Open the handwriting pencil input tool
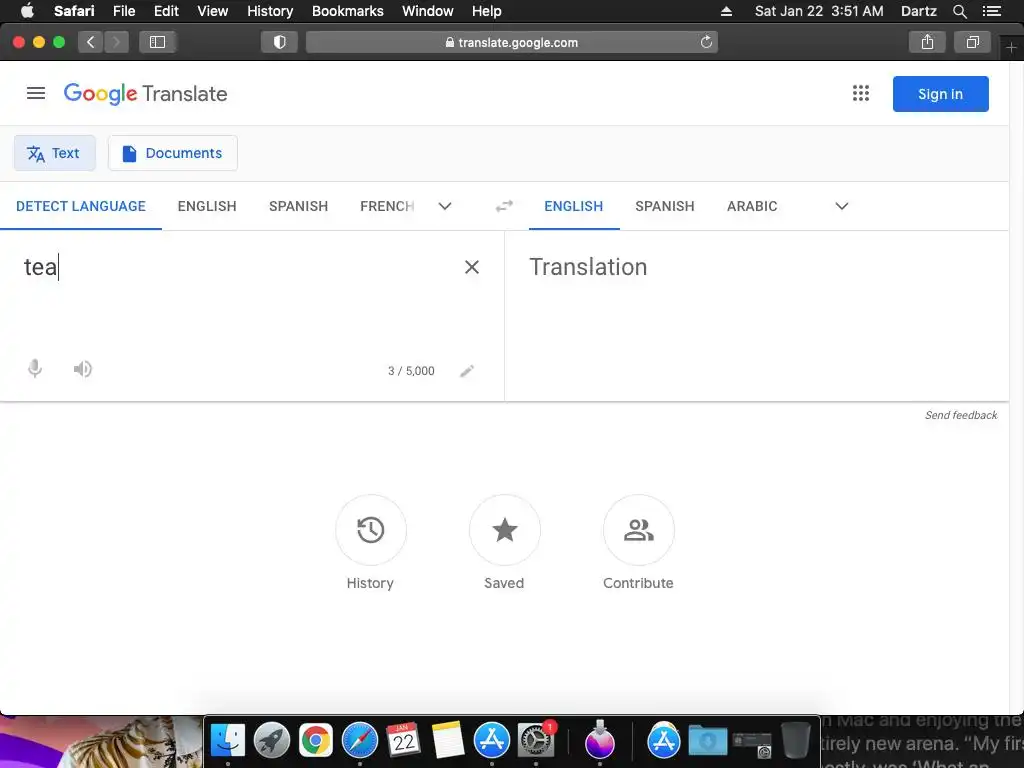Screen dimensions: 1024x768 point(467,371)
